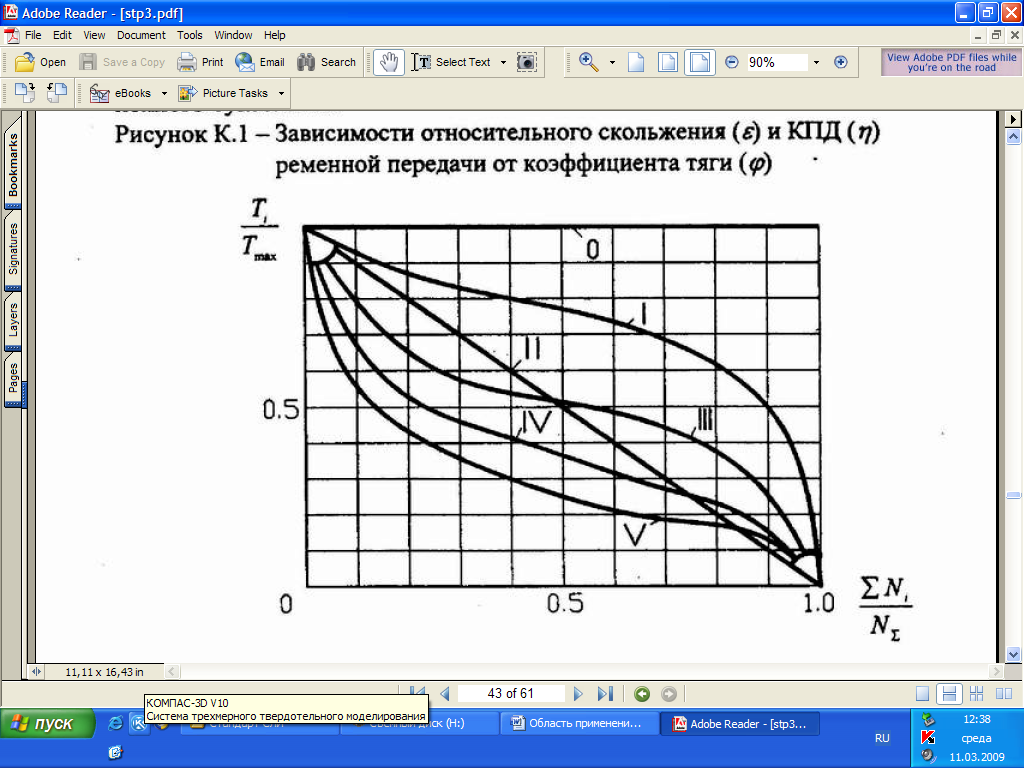Screen dimensions: 1024x768
Task: Choose the Select Text tool
Action: coord(451,62)
